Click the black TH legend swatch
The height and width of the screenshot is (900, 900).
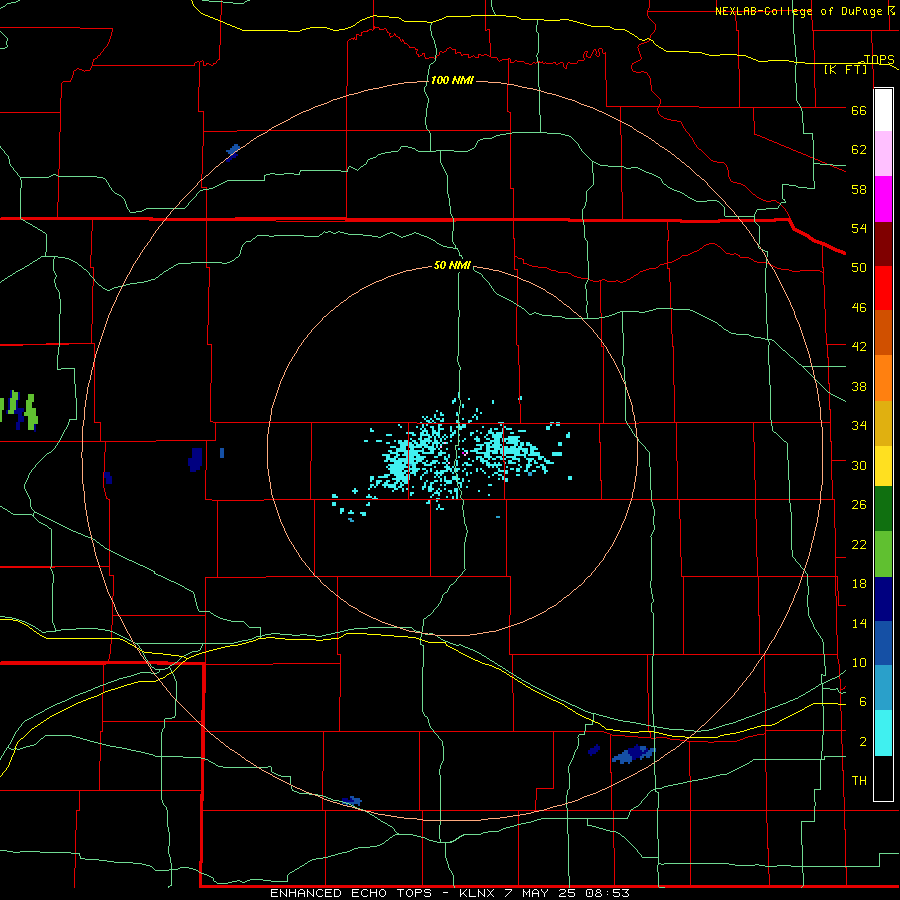click(883, 778)
